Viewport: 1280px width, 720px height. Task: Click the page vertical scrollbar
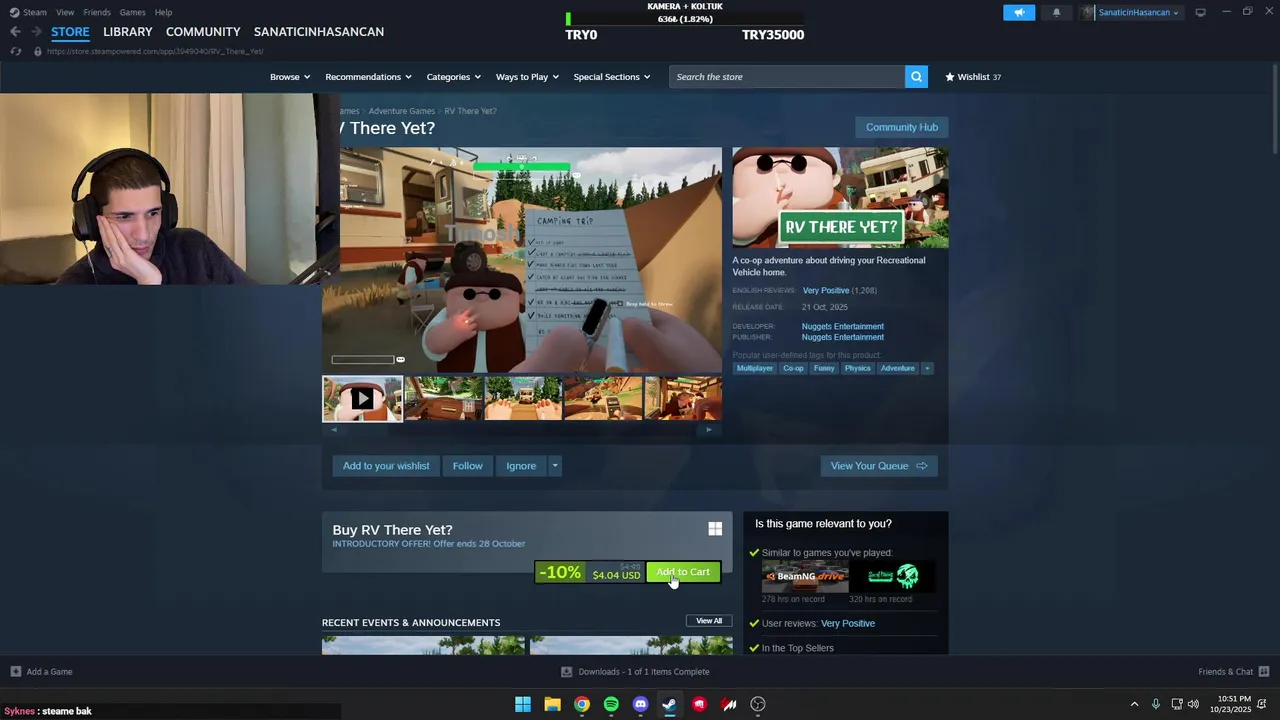1275,107
